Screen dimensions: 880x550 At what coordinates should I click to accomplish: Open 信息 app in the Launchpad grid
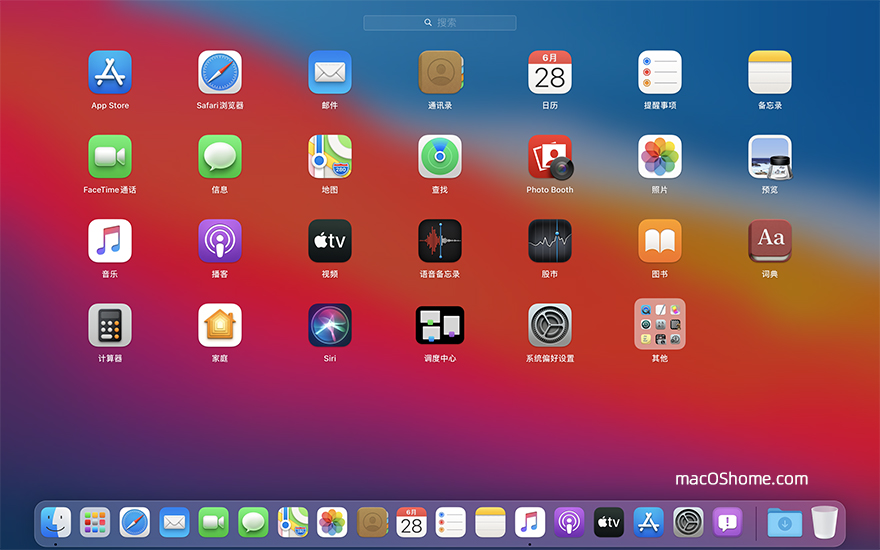click(x=220, y=157)
